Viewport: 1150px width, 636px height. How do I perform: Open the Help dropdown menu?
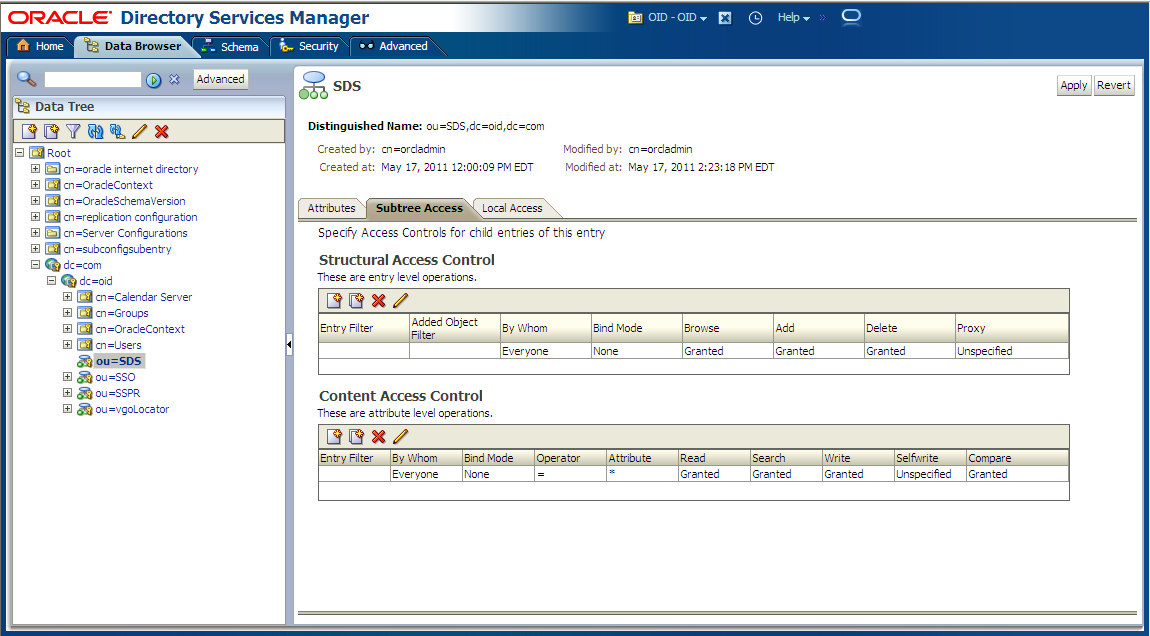(x=794, y=18)
